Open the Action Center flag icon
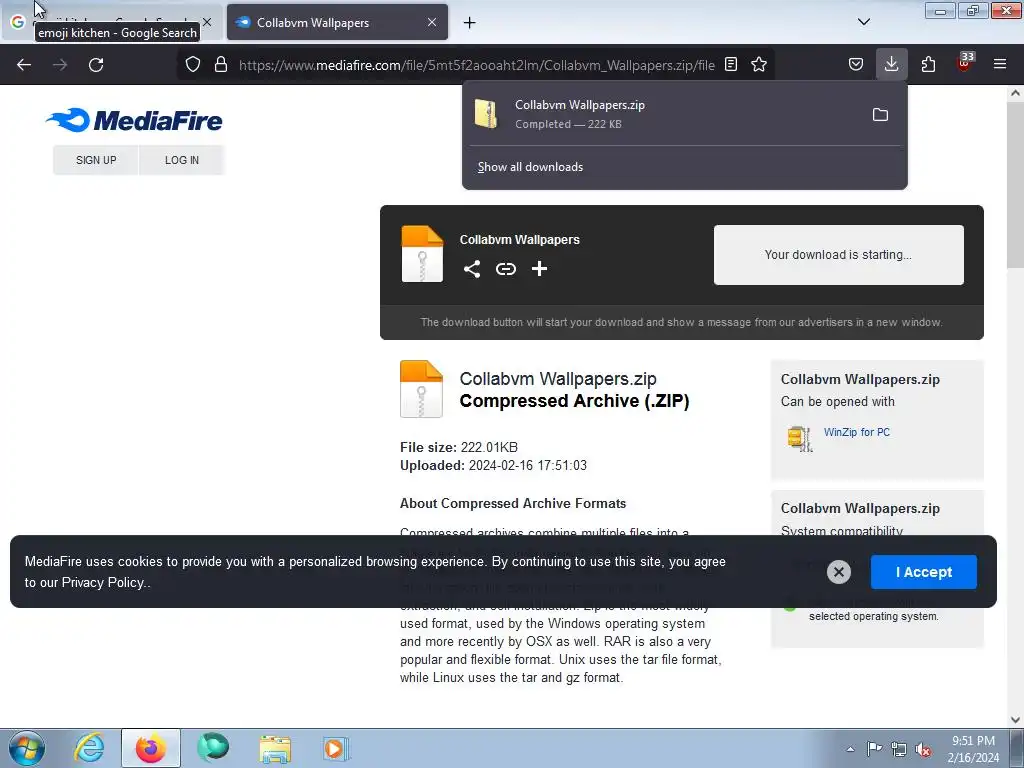Image resolution: width=1024 pixels, height=768 pixels. click(874, 749)
